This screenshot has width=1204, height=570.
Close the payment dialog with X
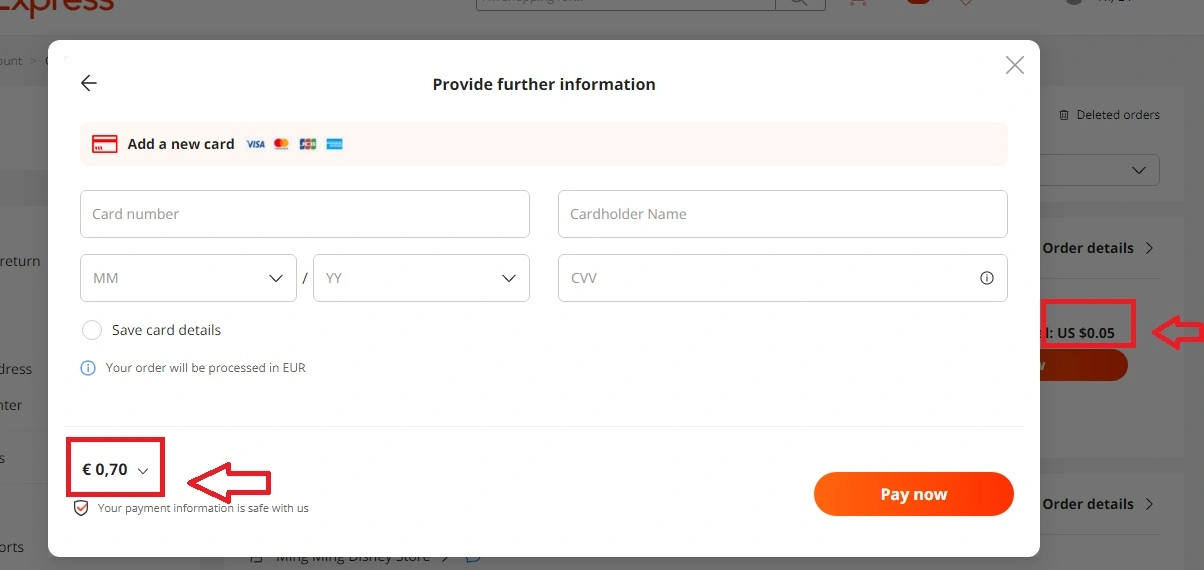coord(1015,65)
